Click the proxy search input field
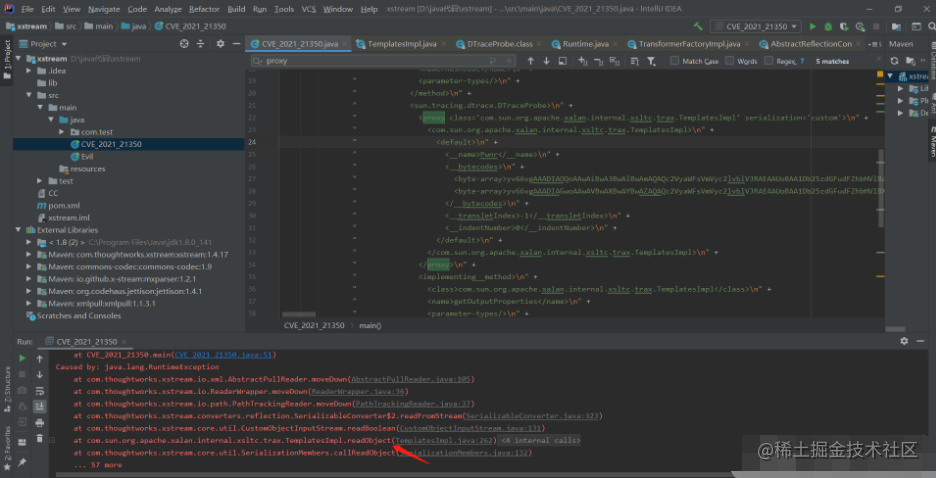 click(x=382, y=61)
